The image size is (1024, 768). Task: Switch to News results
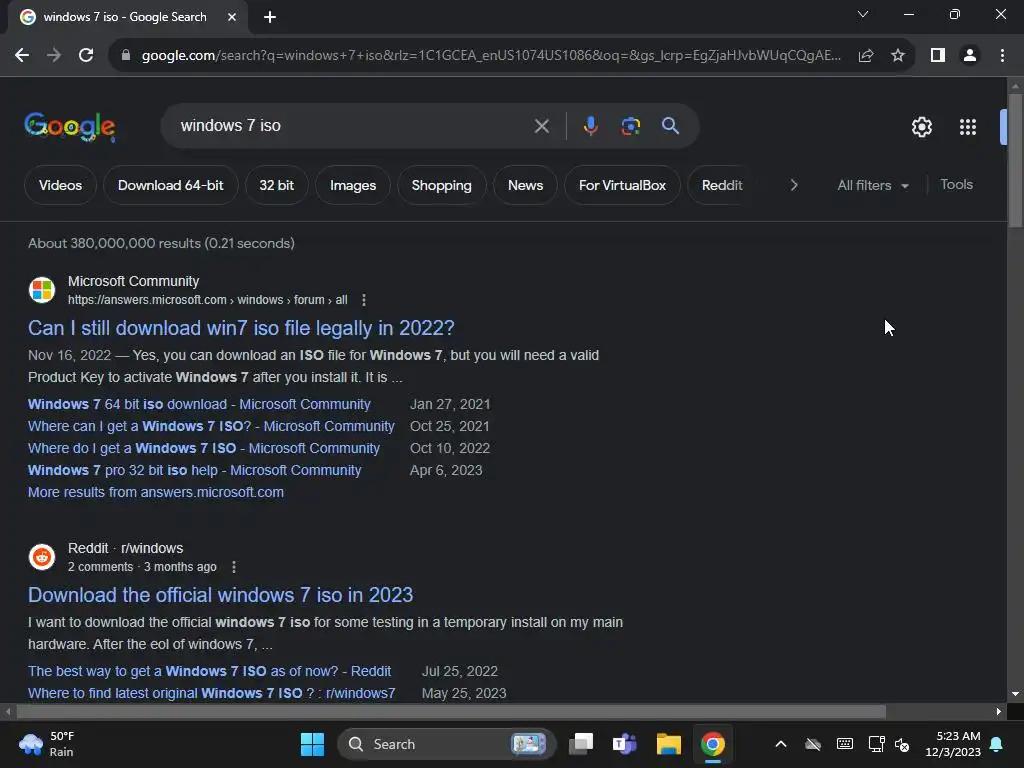coord(525,185)
